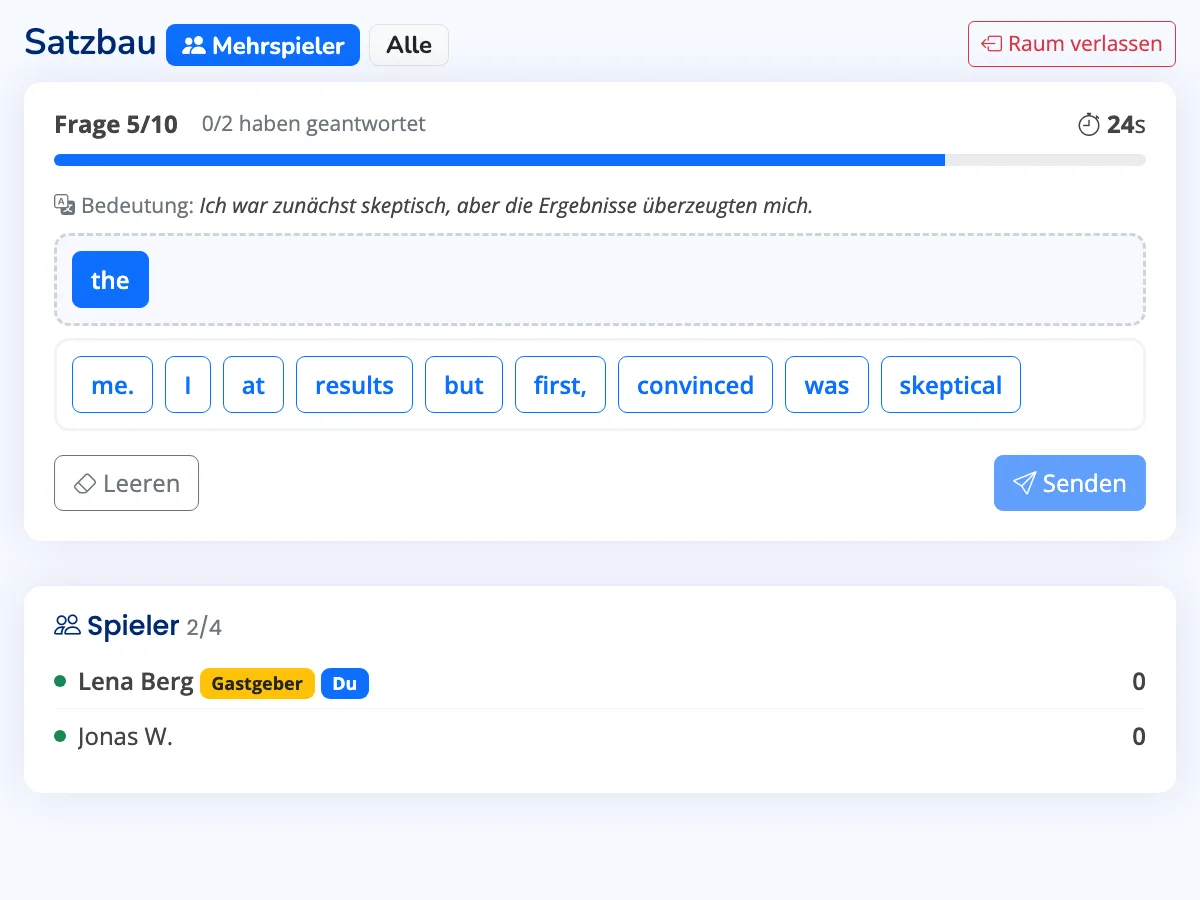1200x900 pixels.
Task: Click Jonas W.'s score of 0
Action: (x=1139, y=737)
